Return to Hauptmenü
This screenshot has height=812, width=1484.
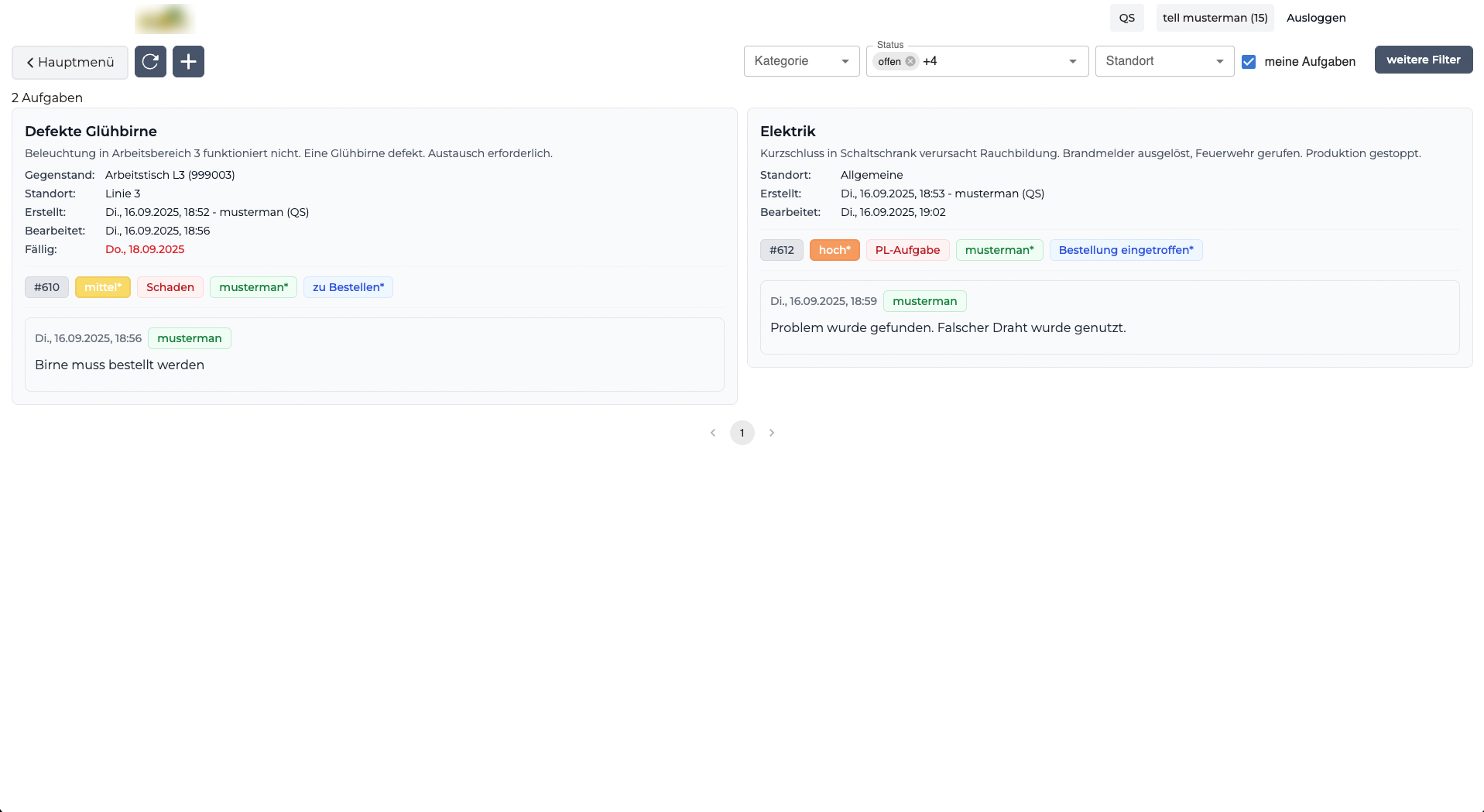click(70, 62)
